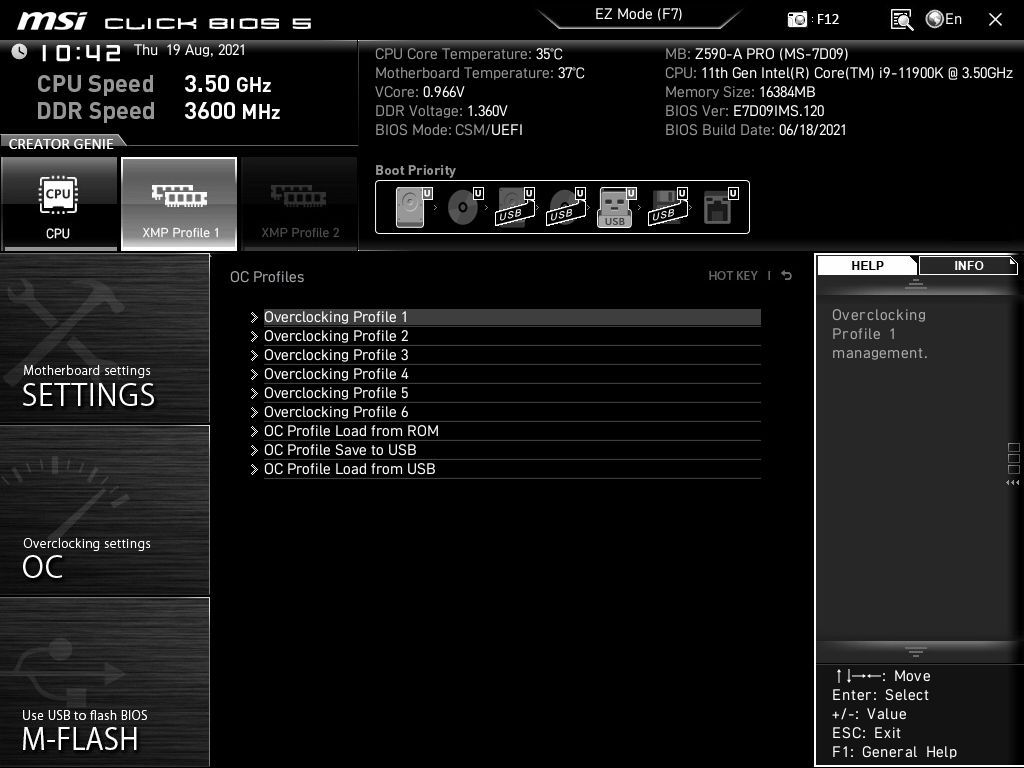
Task: Click the help panel bottom scroll handle
Action: (x=916, y=651)
